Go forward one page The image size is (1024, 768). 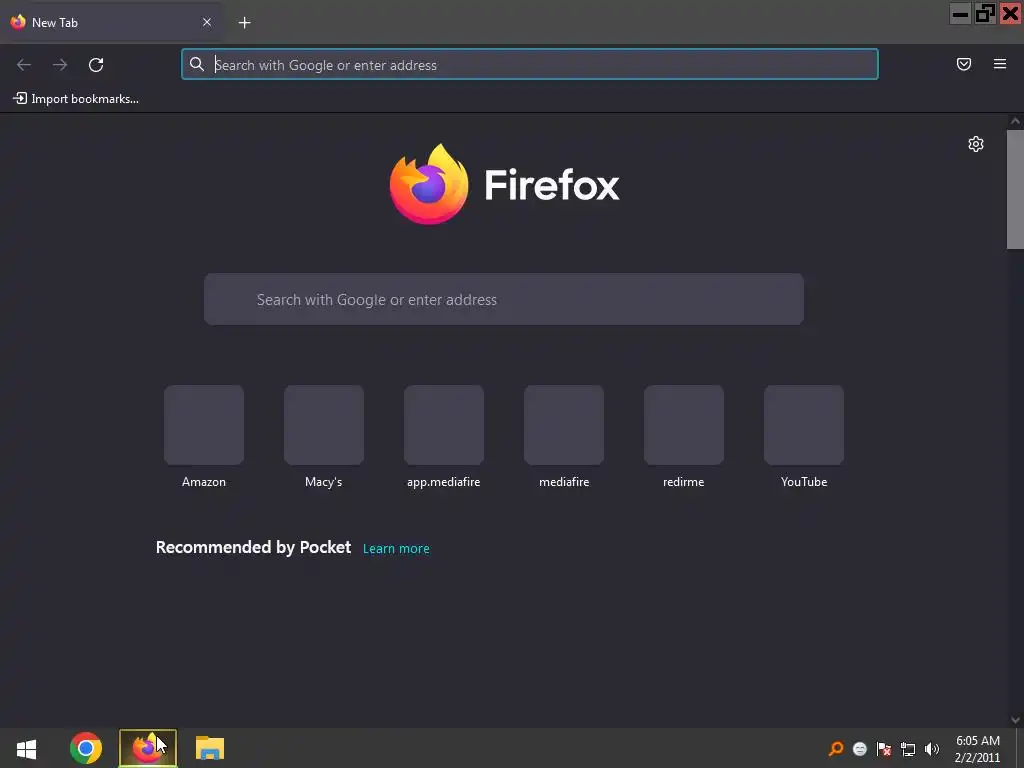[60, 65]
